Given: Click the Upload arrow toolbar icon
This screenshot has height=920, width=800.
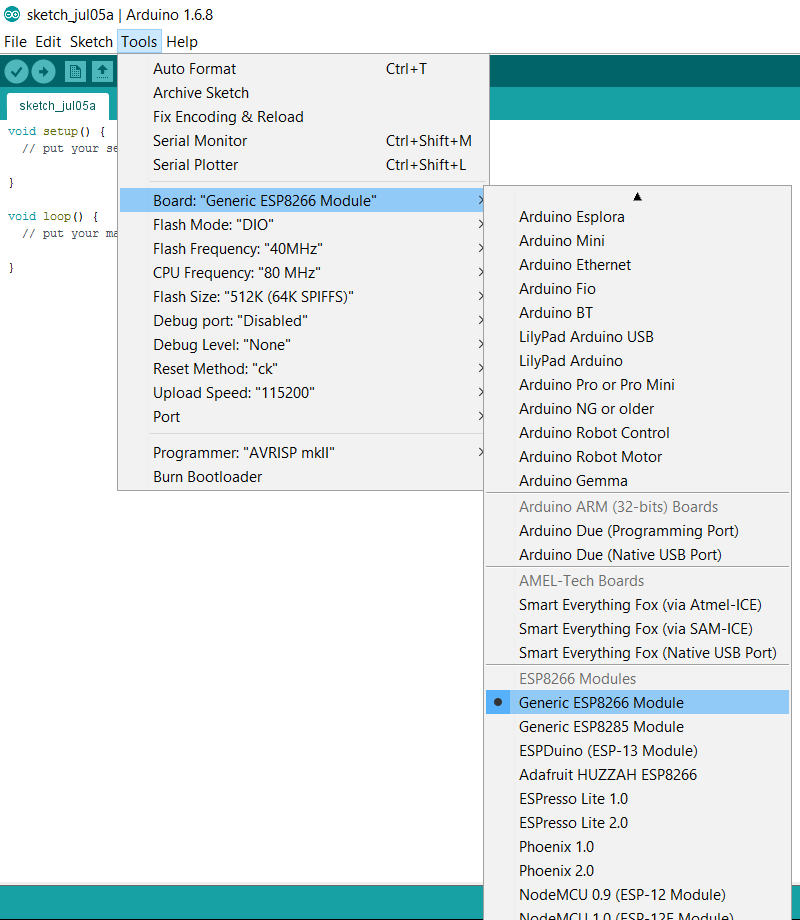Looking at the screenshot, I should [43, 72].
